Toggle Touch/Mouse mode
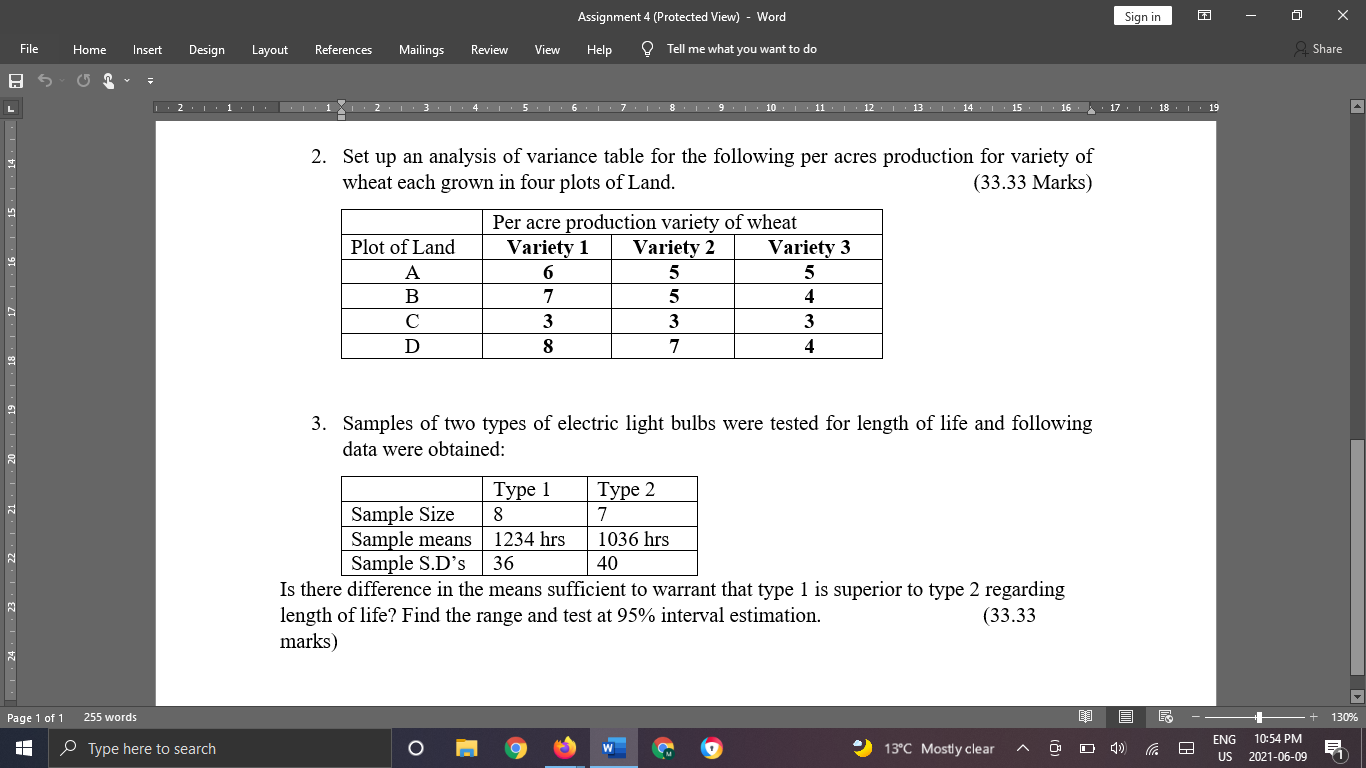 [108, 79]
